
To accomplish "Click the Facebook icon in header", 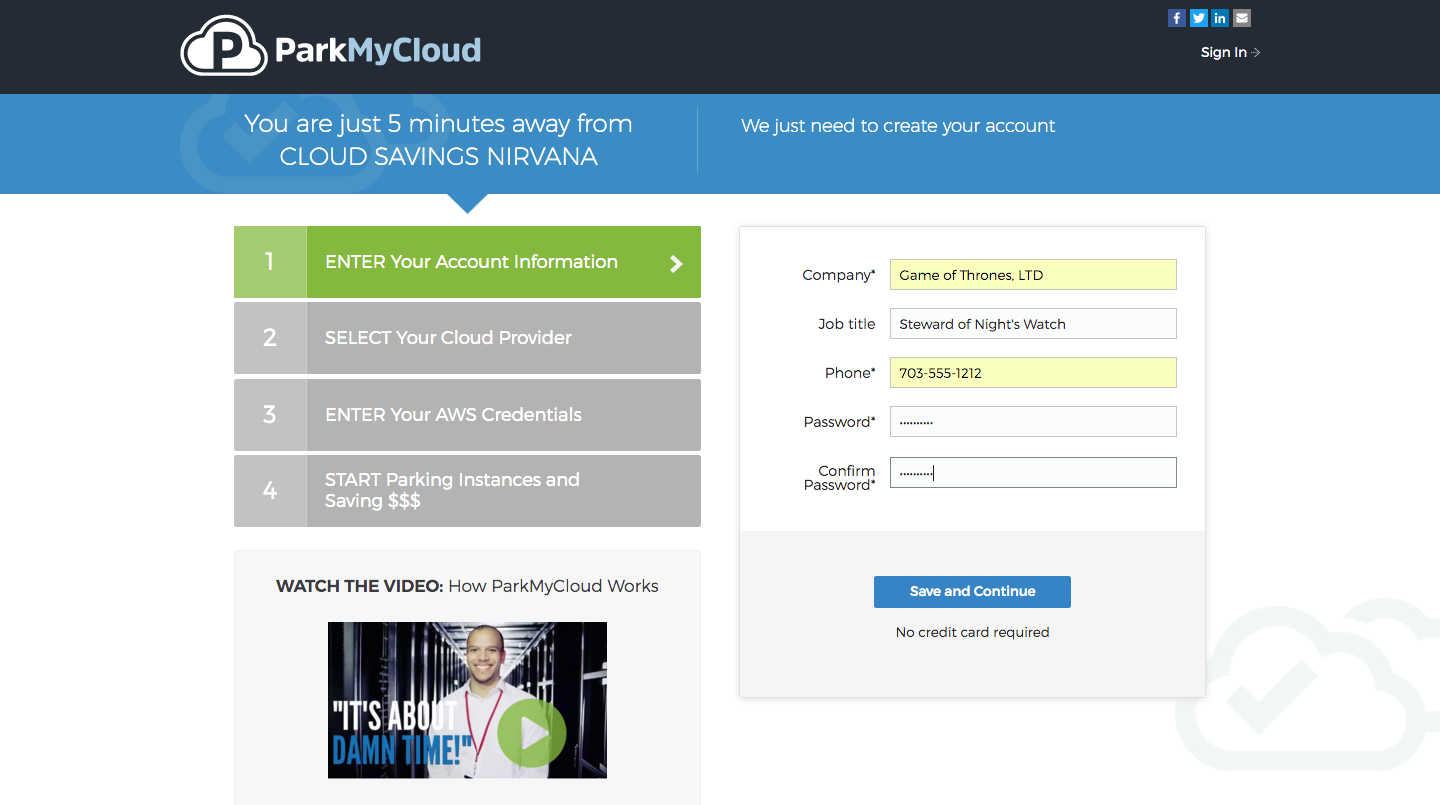I will [x=1177, y=18].
